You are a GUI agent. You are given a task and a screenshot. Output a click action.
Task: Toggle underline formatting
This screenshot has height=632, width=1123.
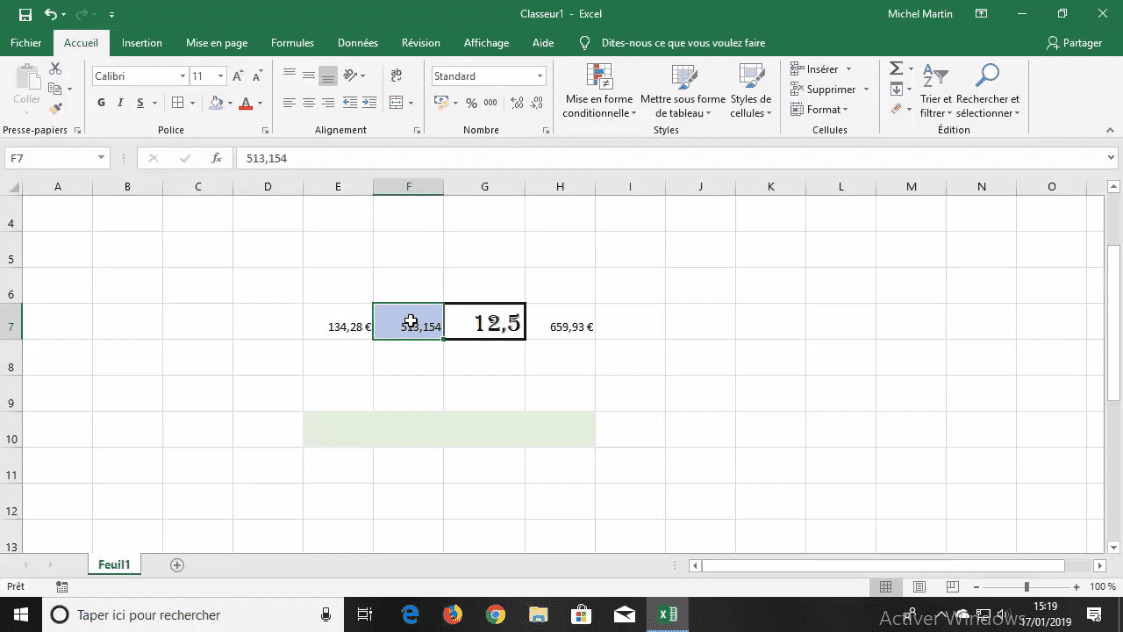139,102
